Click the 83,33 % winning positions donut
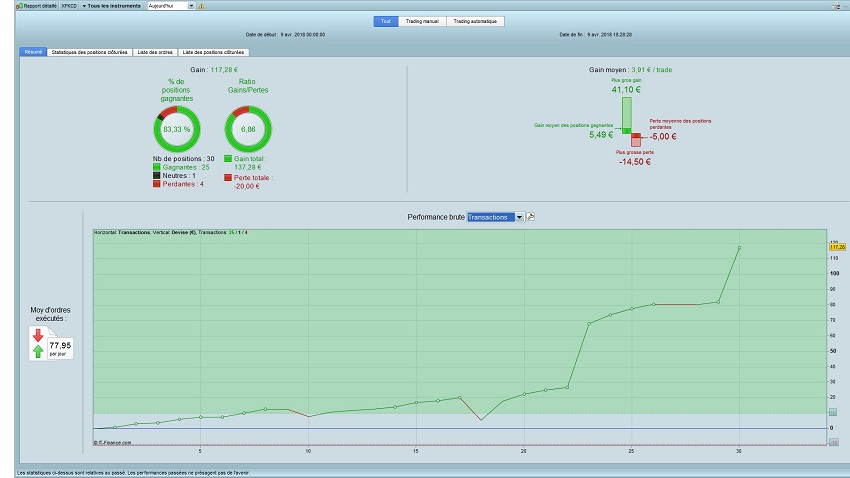The width and height of the screenshot is (850, 478). (177, 129)
